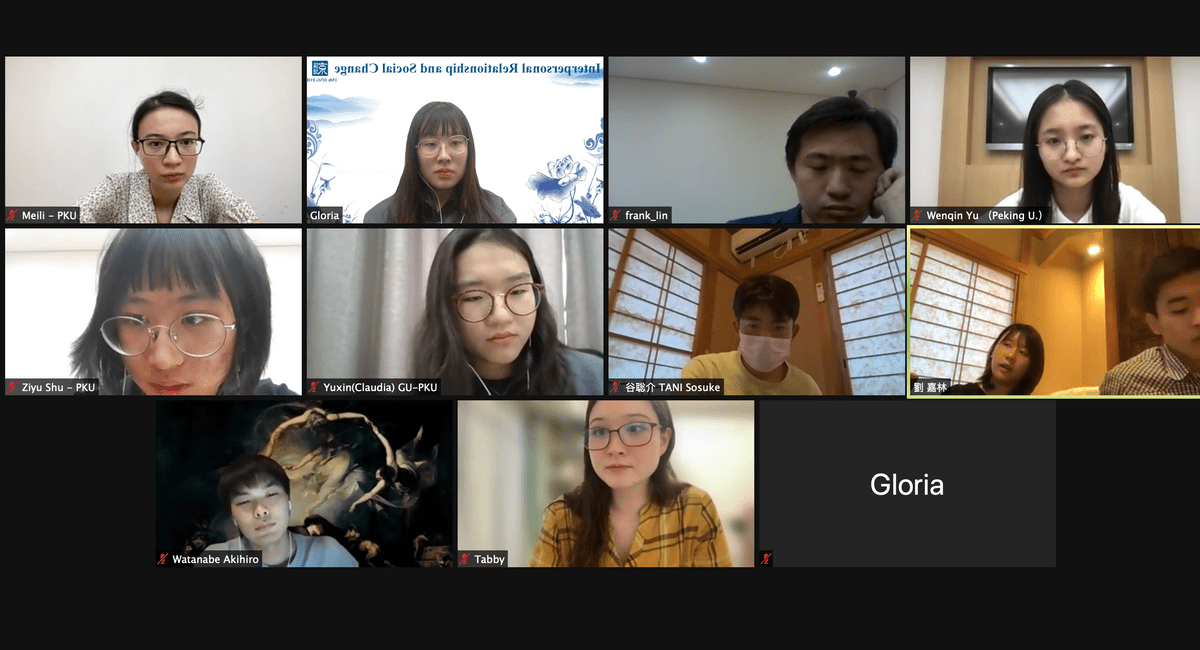This screenshot has height=650, width=1200.
Task: Click muted mic icon beside Watanabe Akihiro
Action: (x=164, y=559)
